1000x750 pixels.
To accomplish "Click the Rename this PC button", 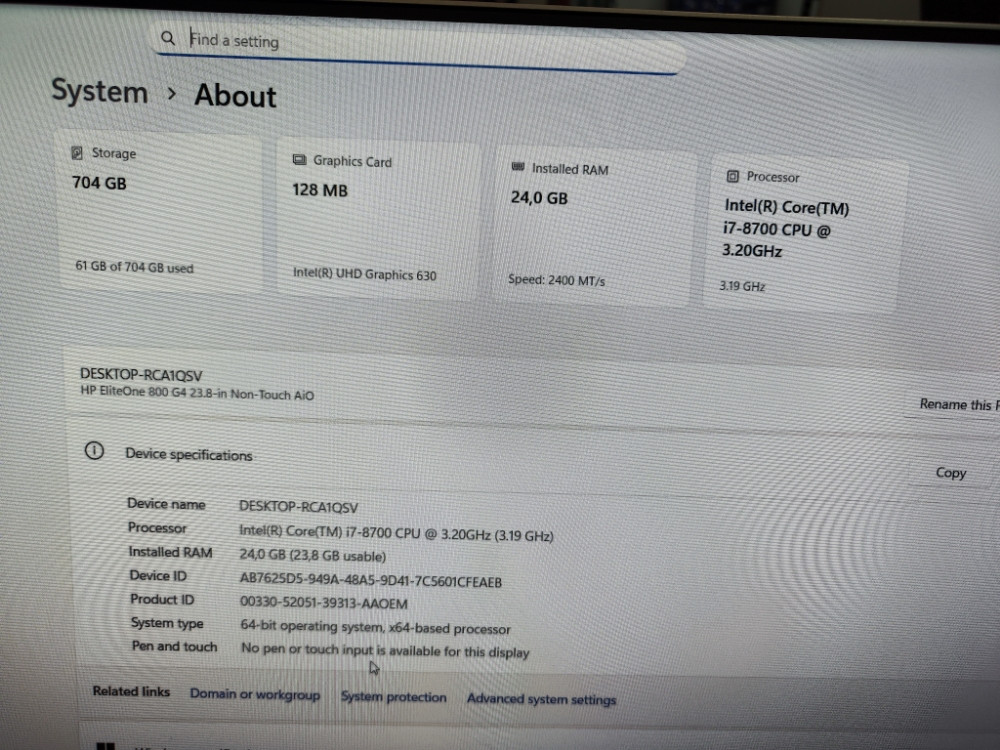I will (954, 404).
